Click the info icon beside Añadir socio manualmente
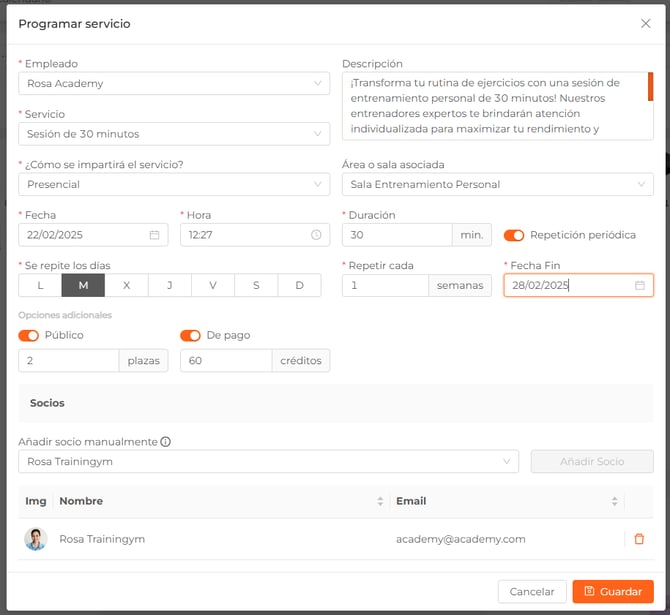 166,442
